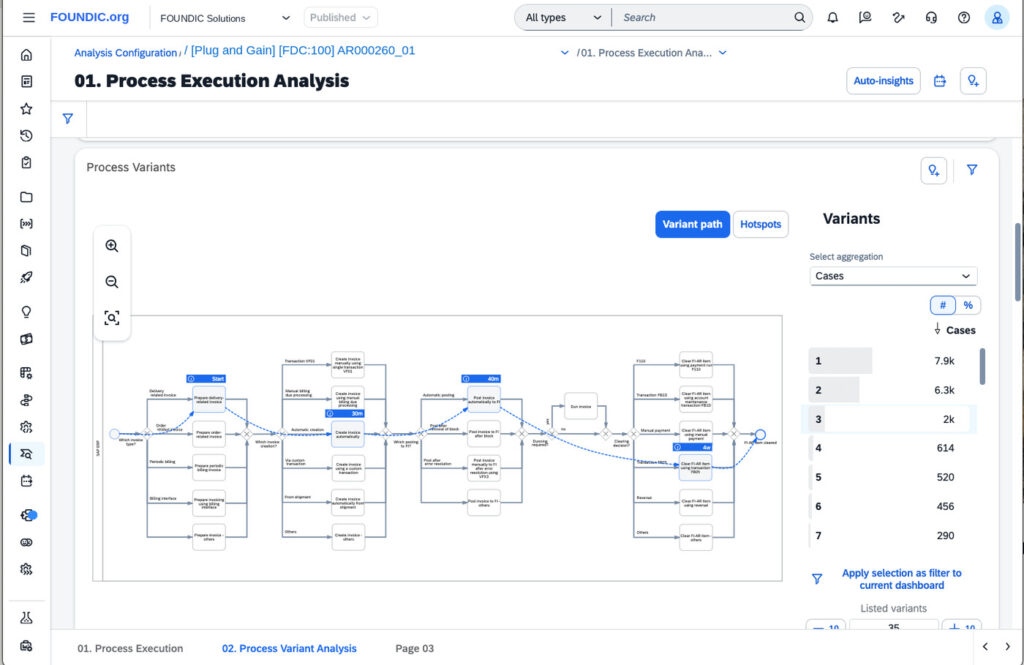The height and width of the screenshot is (665, 1024).
Task: Open 01. Process Execution tab
Action: click(x=130, y=648)
